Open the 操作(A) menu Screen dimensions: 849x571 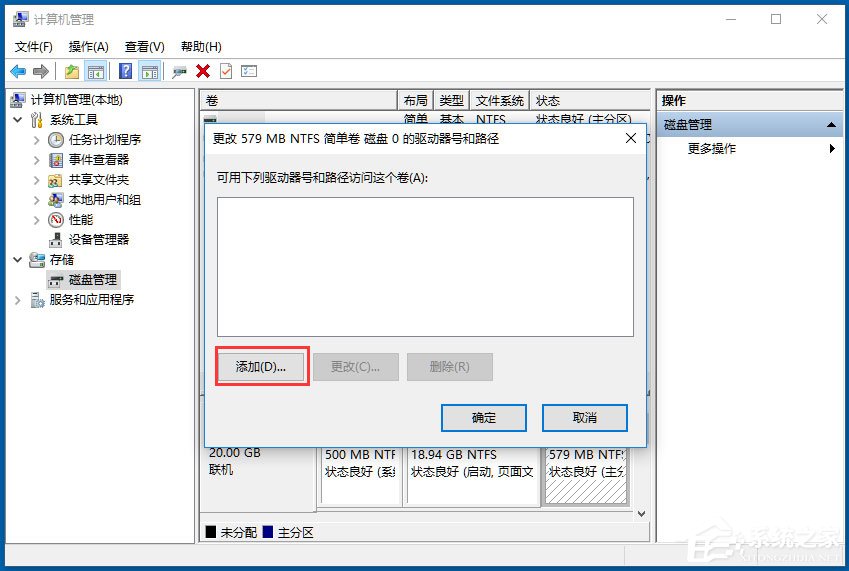89,47
